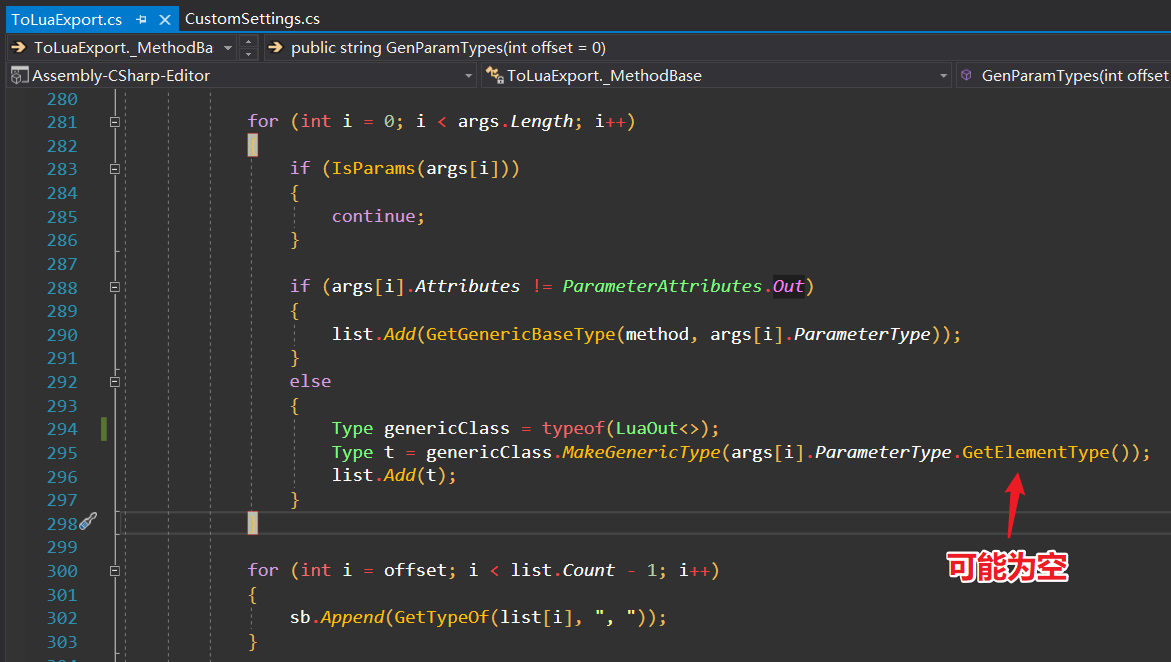Click the arrow icon before GenParamTypes breadcrumb
The width and height of the screenshot is (1171, 662).
[x=276, y=48]
